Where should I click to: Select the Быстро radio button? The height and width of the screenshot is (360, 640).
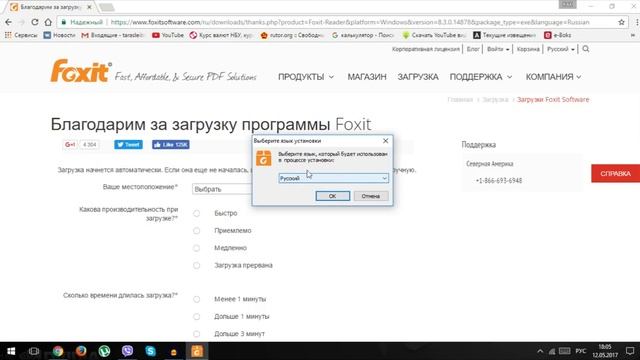pyautogui.click(x=196, y=213)
